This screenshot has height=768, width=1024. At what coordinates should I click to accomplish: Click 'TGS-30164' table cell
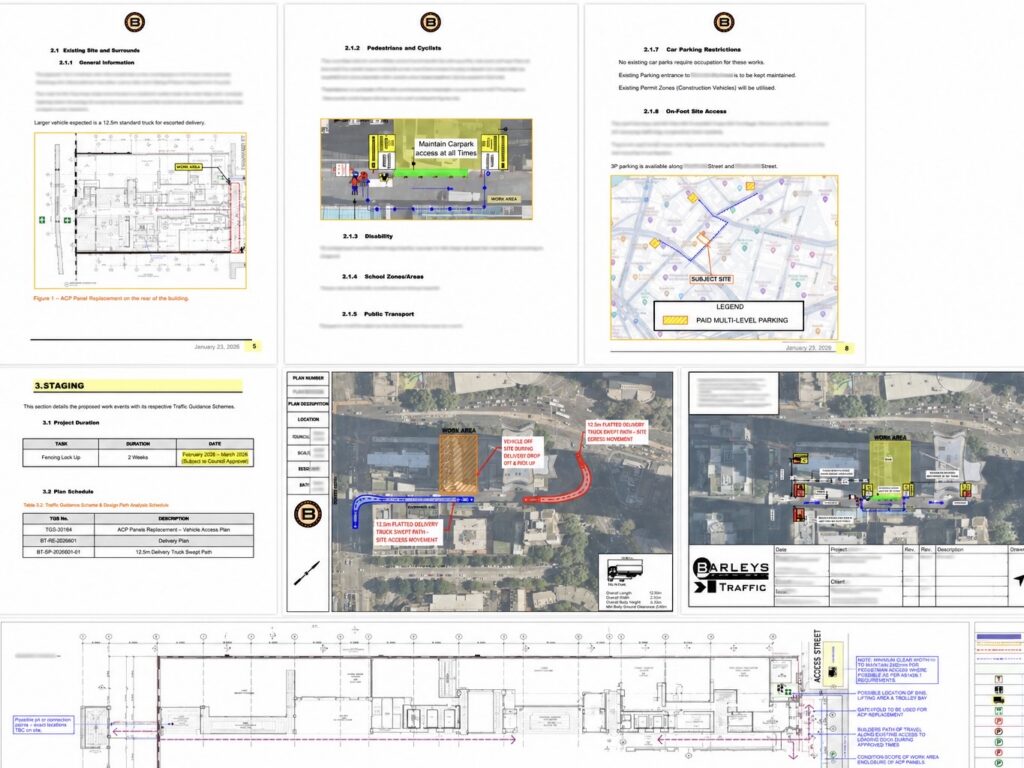pos(59,530)
